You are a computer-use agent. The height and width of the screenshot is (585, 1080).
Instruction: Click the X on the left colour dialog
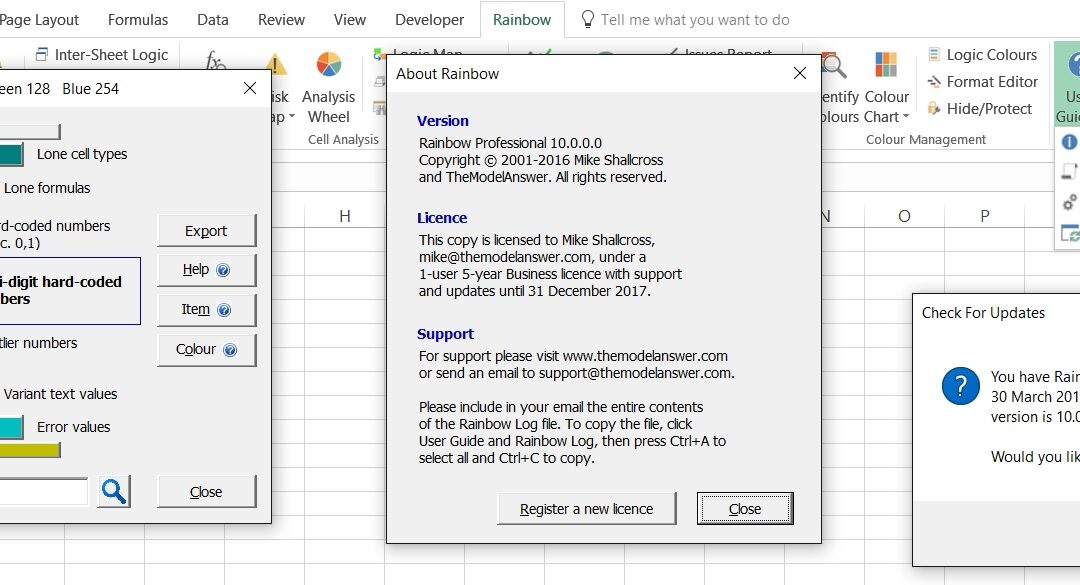click(250, 88)
